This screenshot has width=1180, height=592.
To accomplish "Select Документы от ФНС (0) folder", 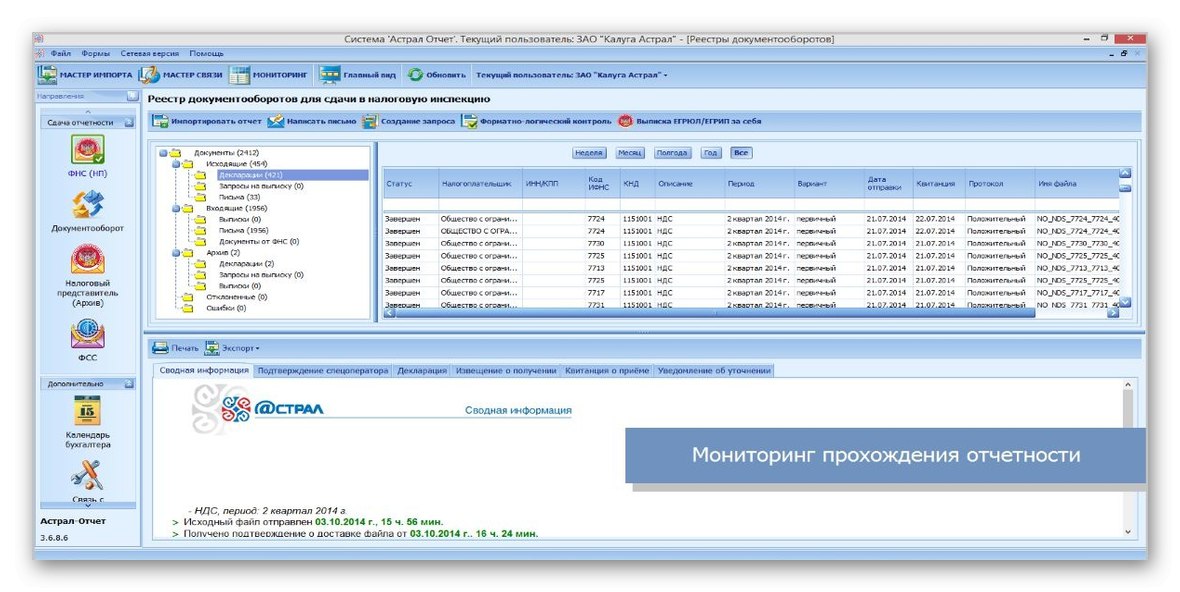I will point(259,241).
